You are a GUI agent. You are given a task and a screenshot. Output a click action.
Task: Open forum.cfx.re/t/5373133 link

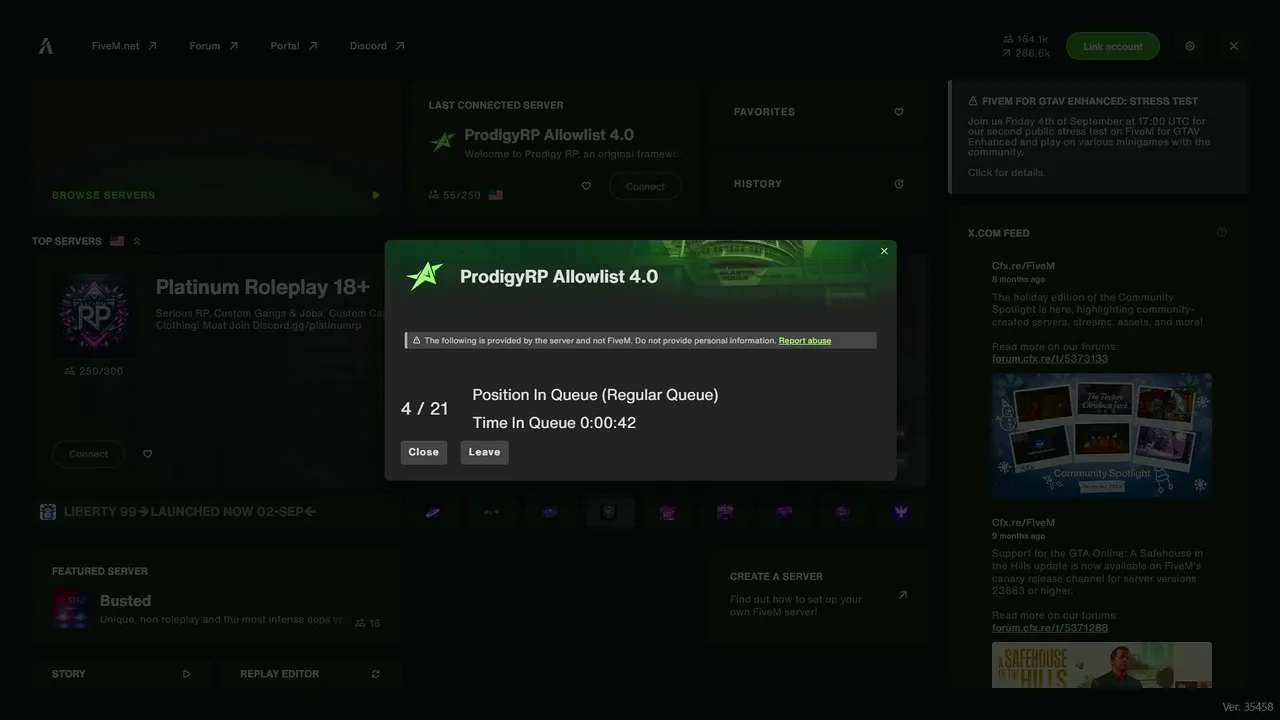click(x=1050, y=359)
